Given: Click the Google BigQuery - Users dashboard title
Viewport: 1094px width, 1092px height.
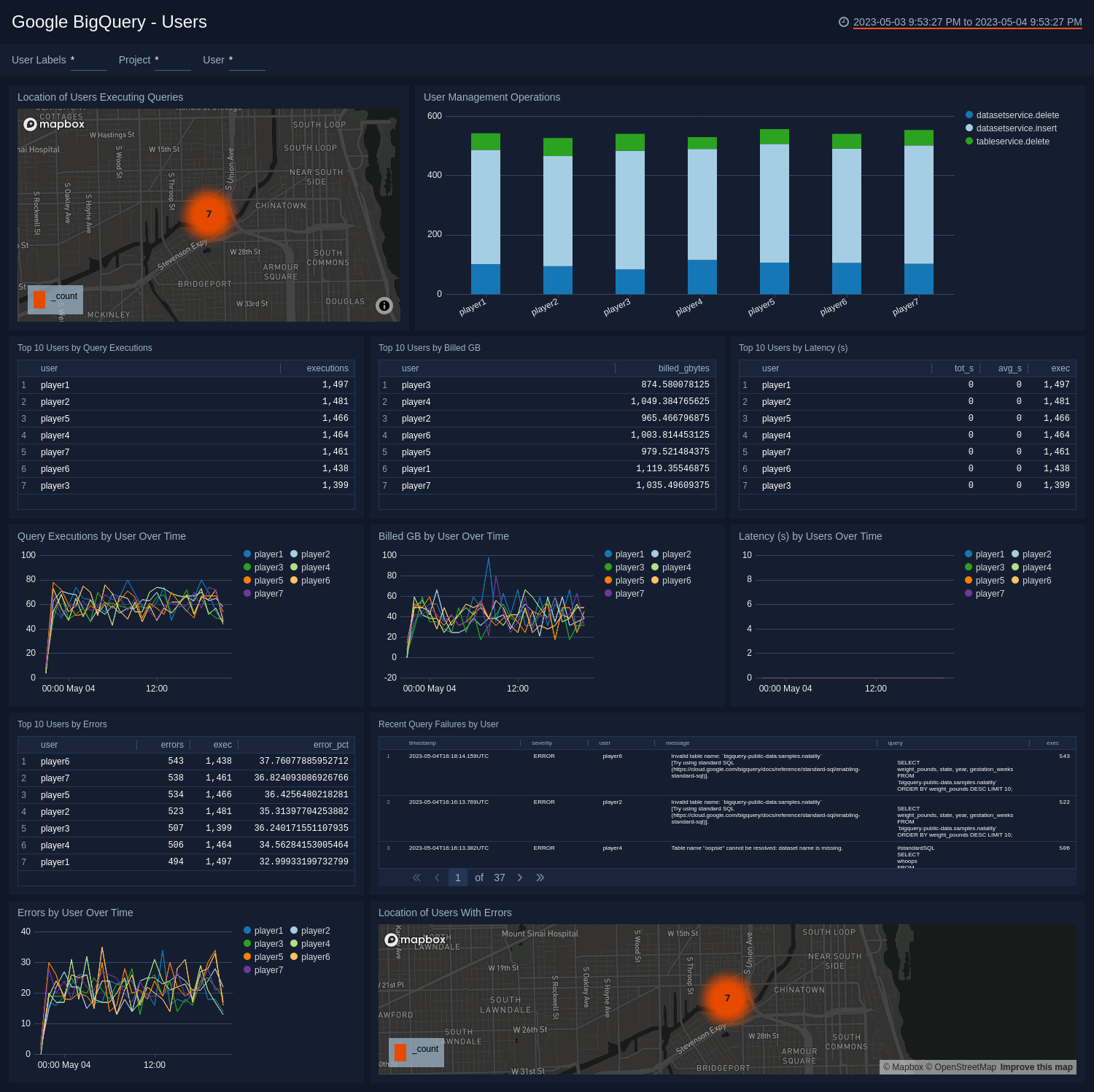Looking at the screenshot, I should (x=109, y=22).
